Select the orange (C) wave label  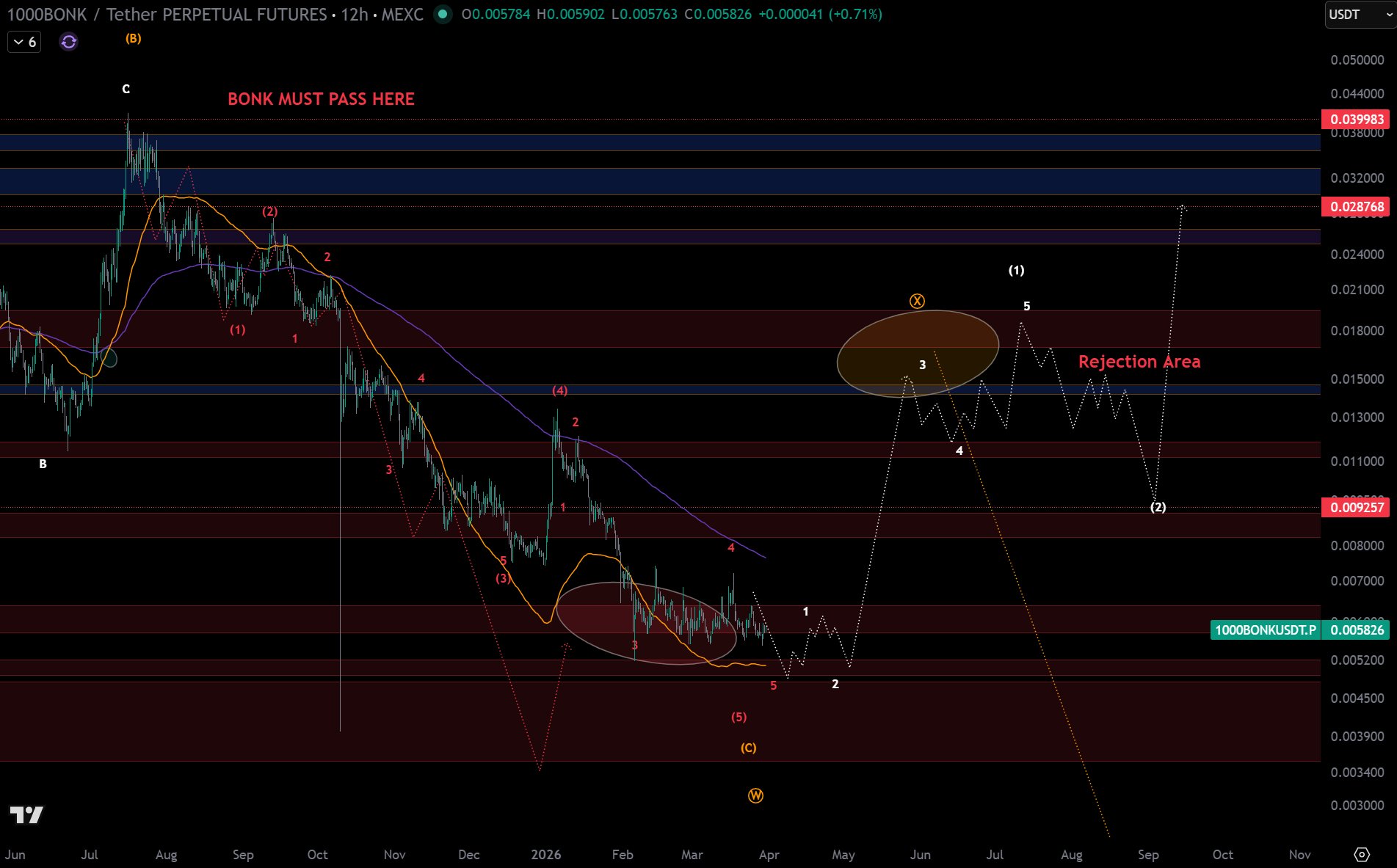tap(748, 748)
